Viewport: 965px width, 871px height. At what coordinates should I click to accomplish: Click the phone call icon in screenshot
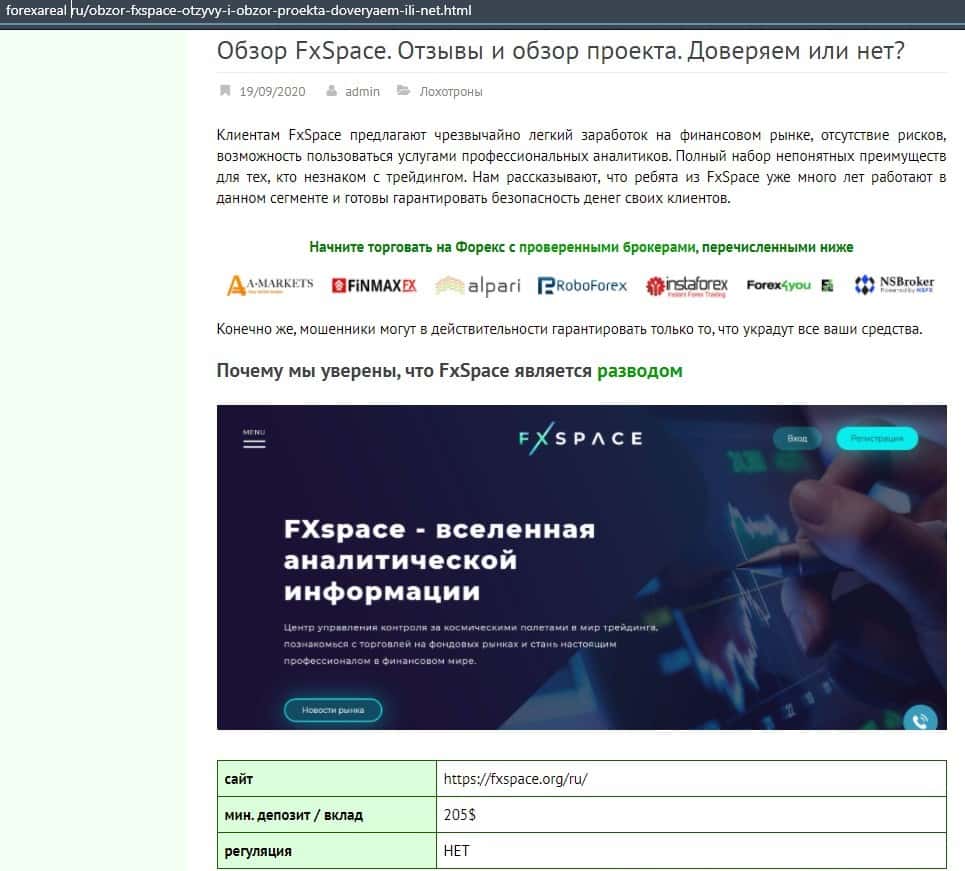coord(920,720)
